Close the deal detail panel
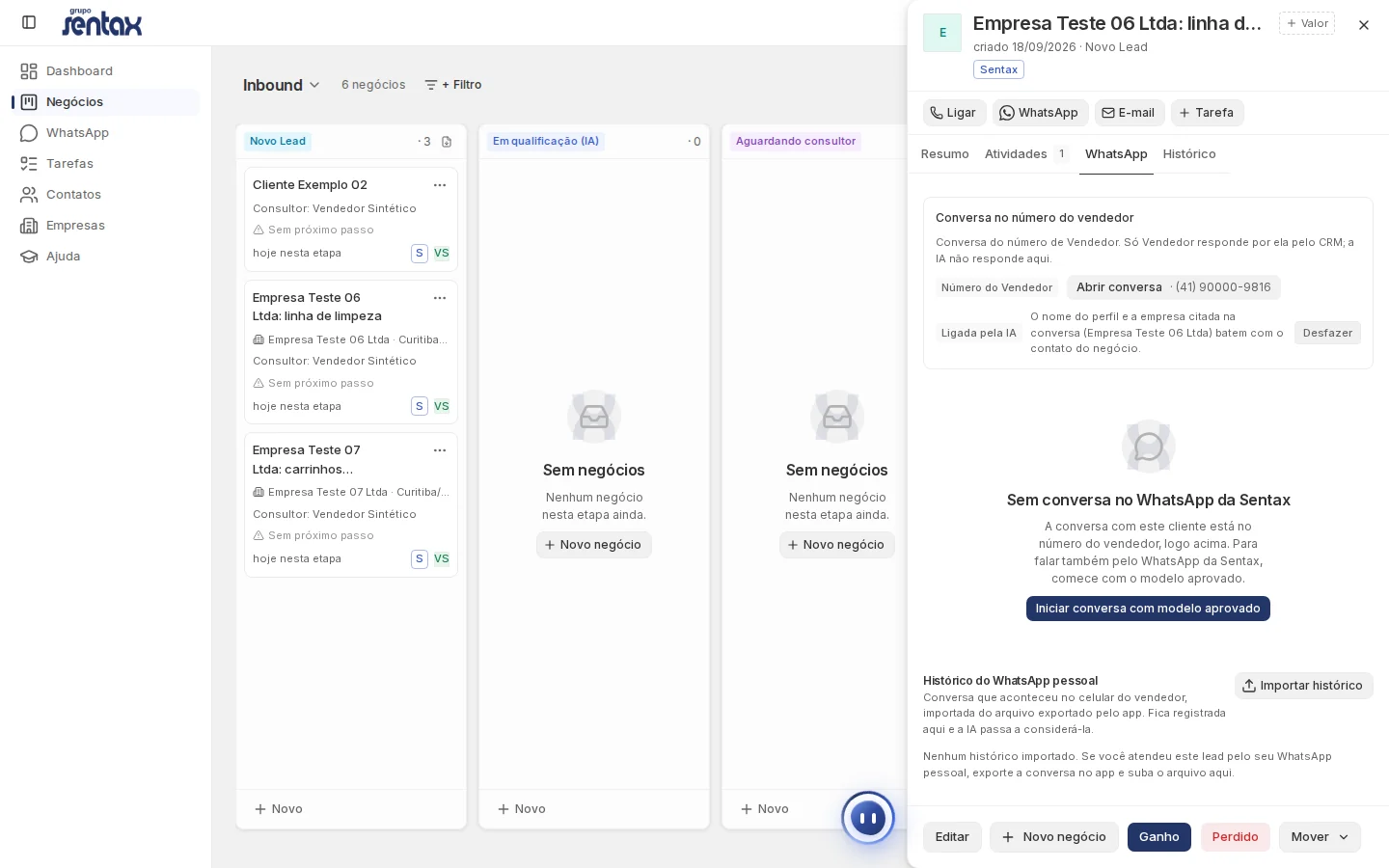Viewport: 1389px width, 868px height. pos(1364,25)
